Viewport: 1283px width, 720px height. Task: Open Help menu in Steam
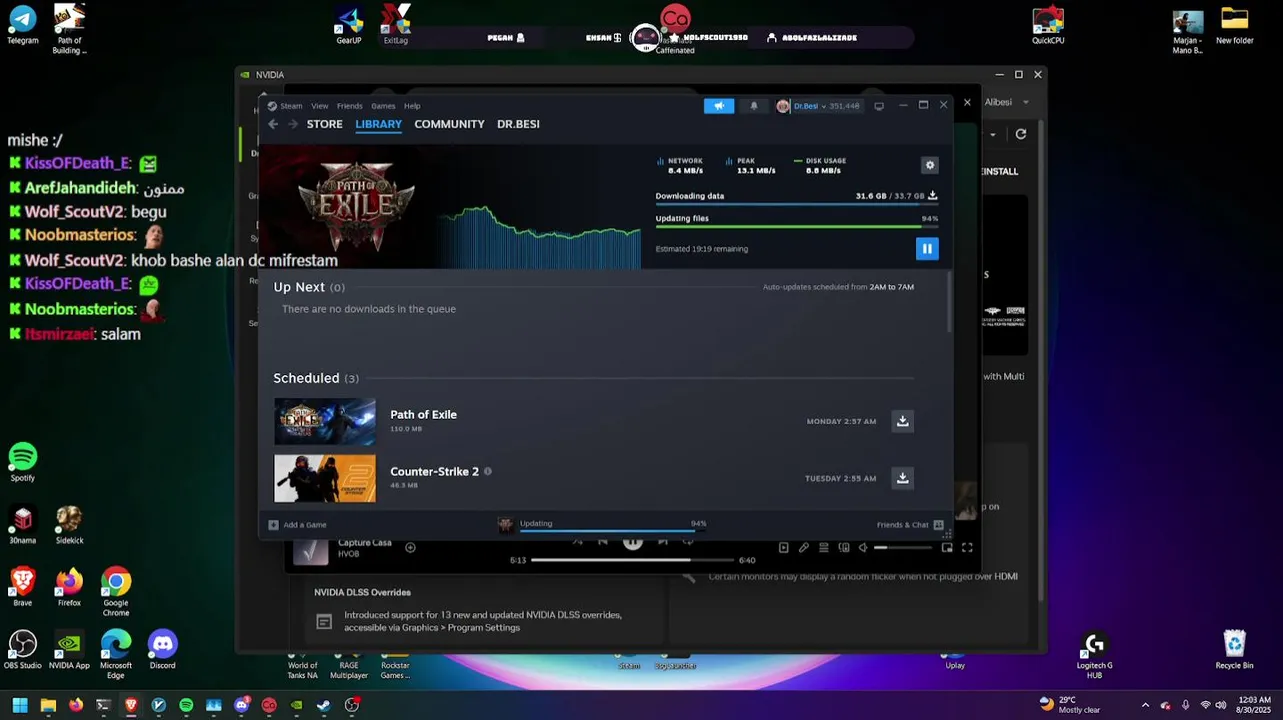[x=412, y=106]
